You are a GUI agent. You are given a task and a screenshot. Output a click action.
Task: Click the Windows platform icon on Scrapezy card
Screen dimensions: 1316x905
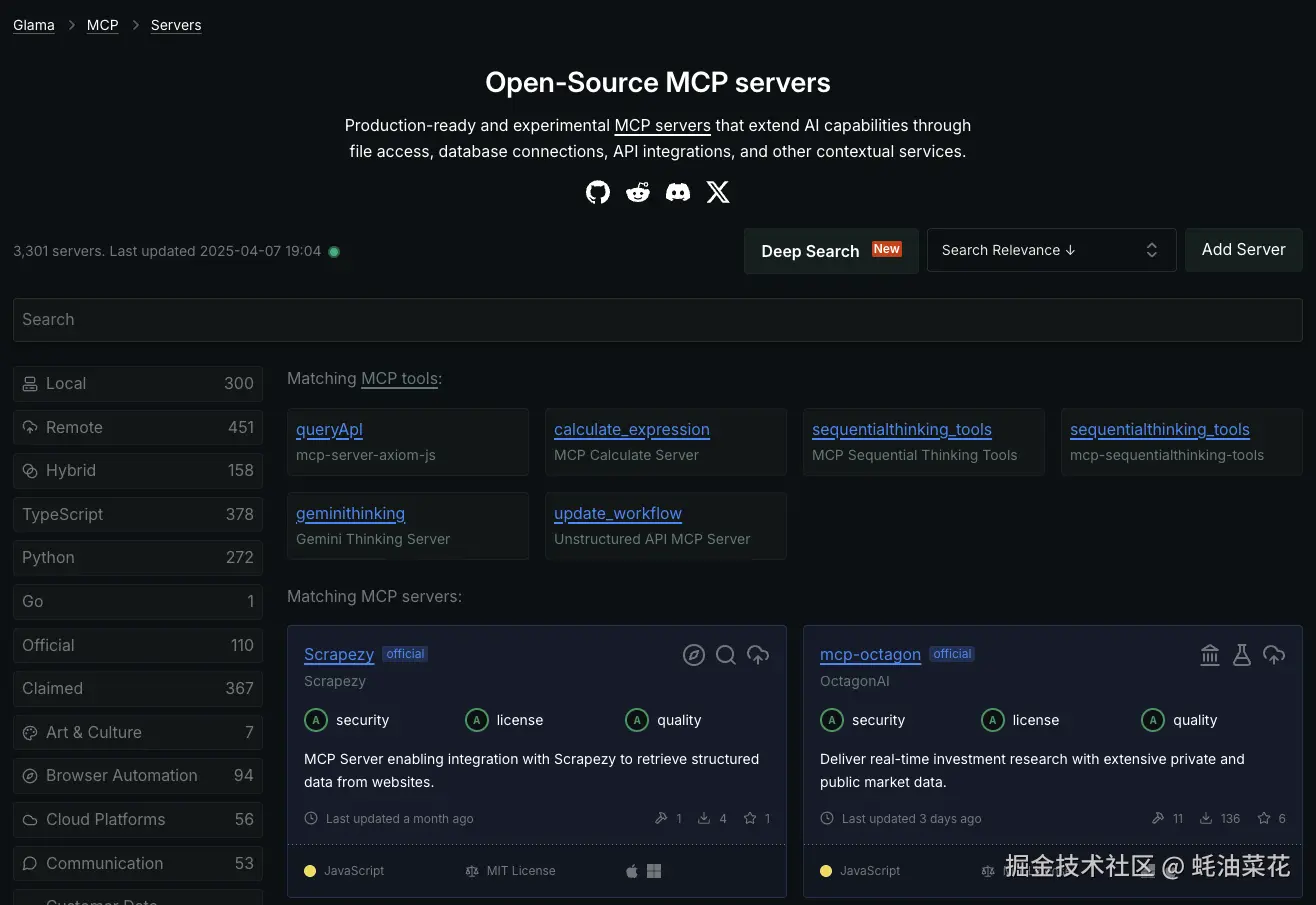click(654, 871)
